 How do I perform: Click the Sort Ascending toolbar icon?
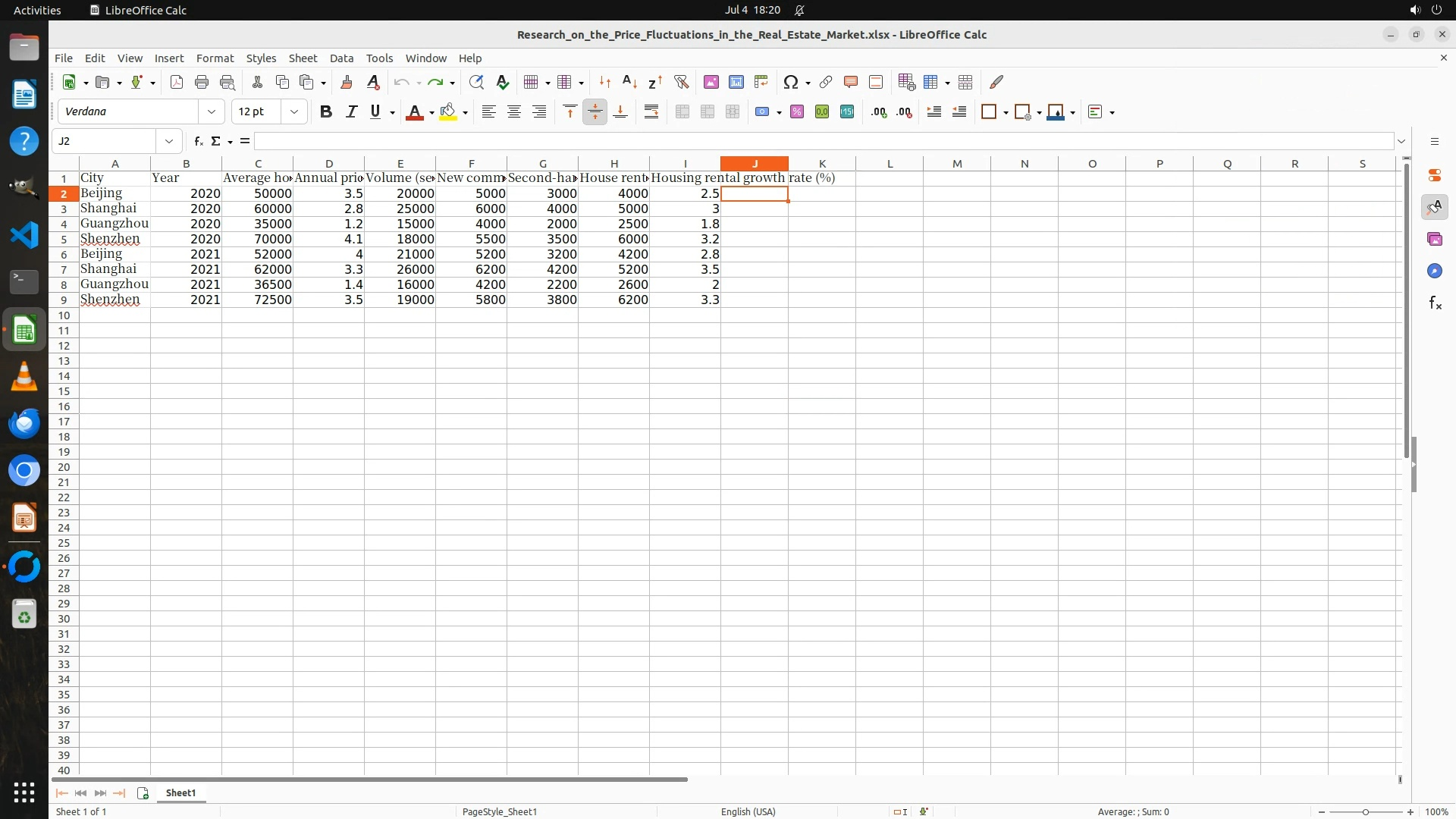click(x=629, y=82)
